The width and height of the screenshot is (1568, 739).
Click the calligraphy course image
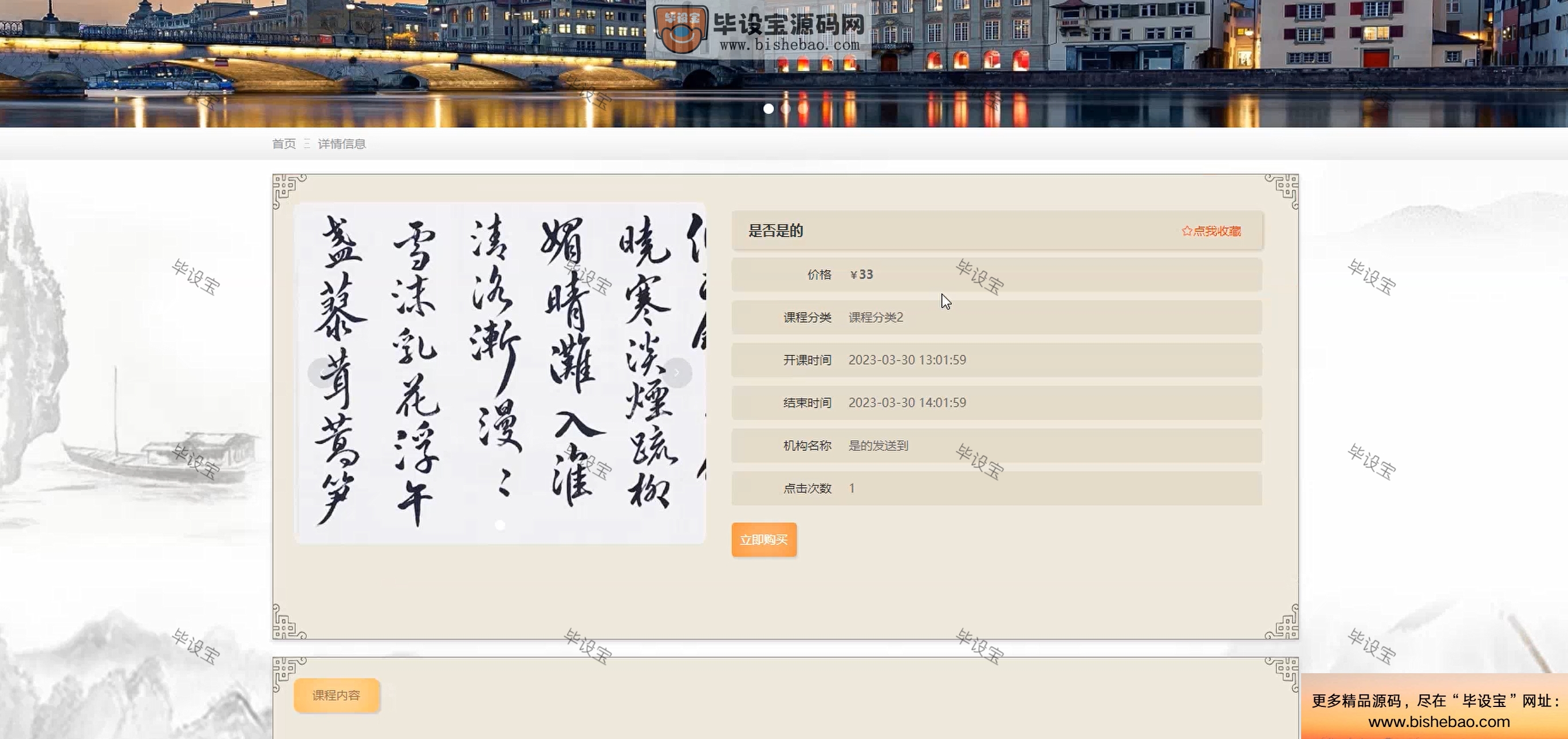(x=500, y=373)
